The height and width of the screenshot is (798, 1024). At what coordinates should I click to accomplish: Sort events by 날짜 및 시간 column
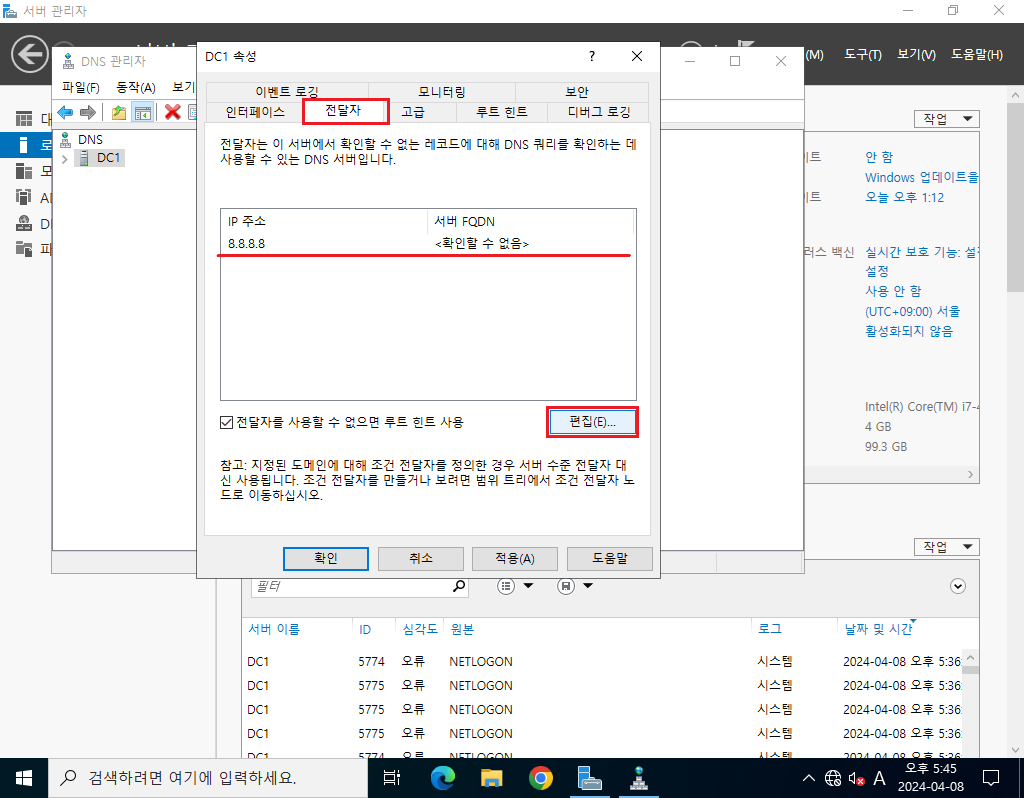click(878, 630)
